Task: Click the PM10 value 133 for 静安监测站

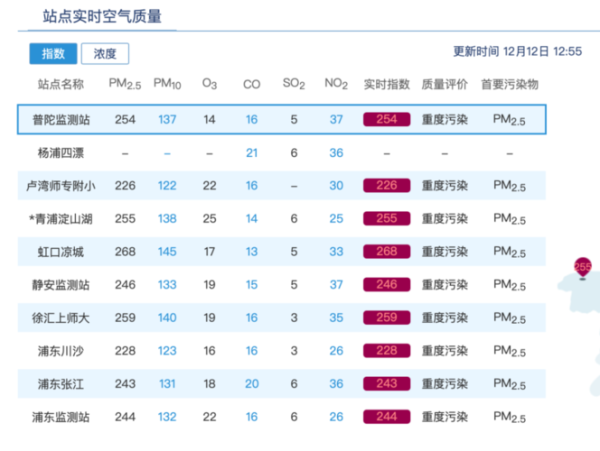Action: [x=167, y=285]
